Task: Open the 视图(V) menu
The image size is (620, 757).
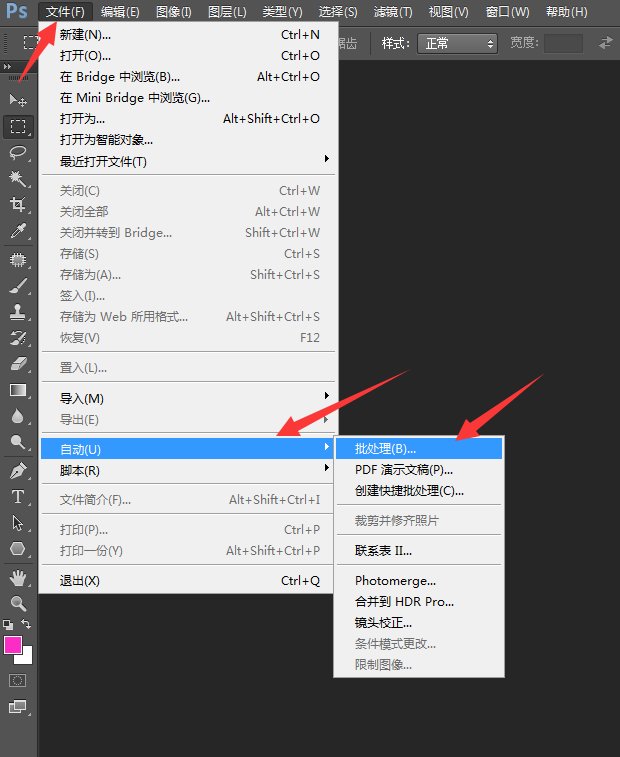Action: pyautogui.click(x=449, y=12)
